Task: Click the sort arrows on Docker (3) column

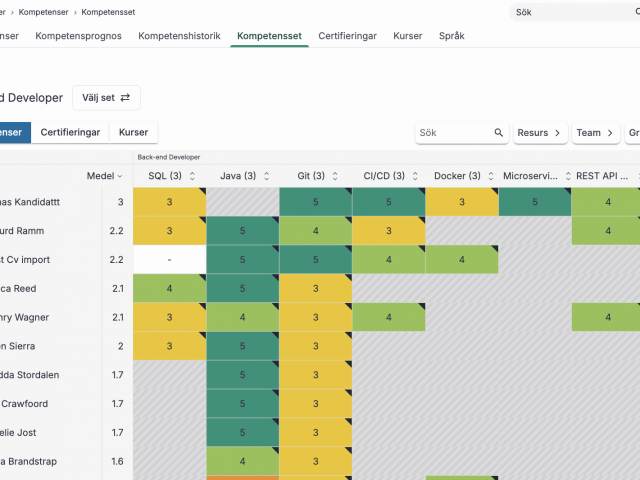Action: [488, 176]
